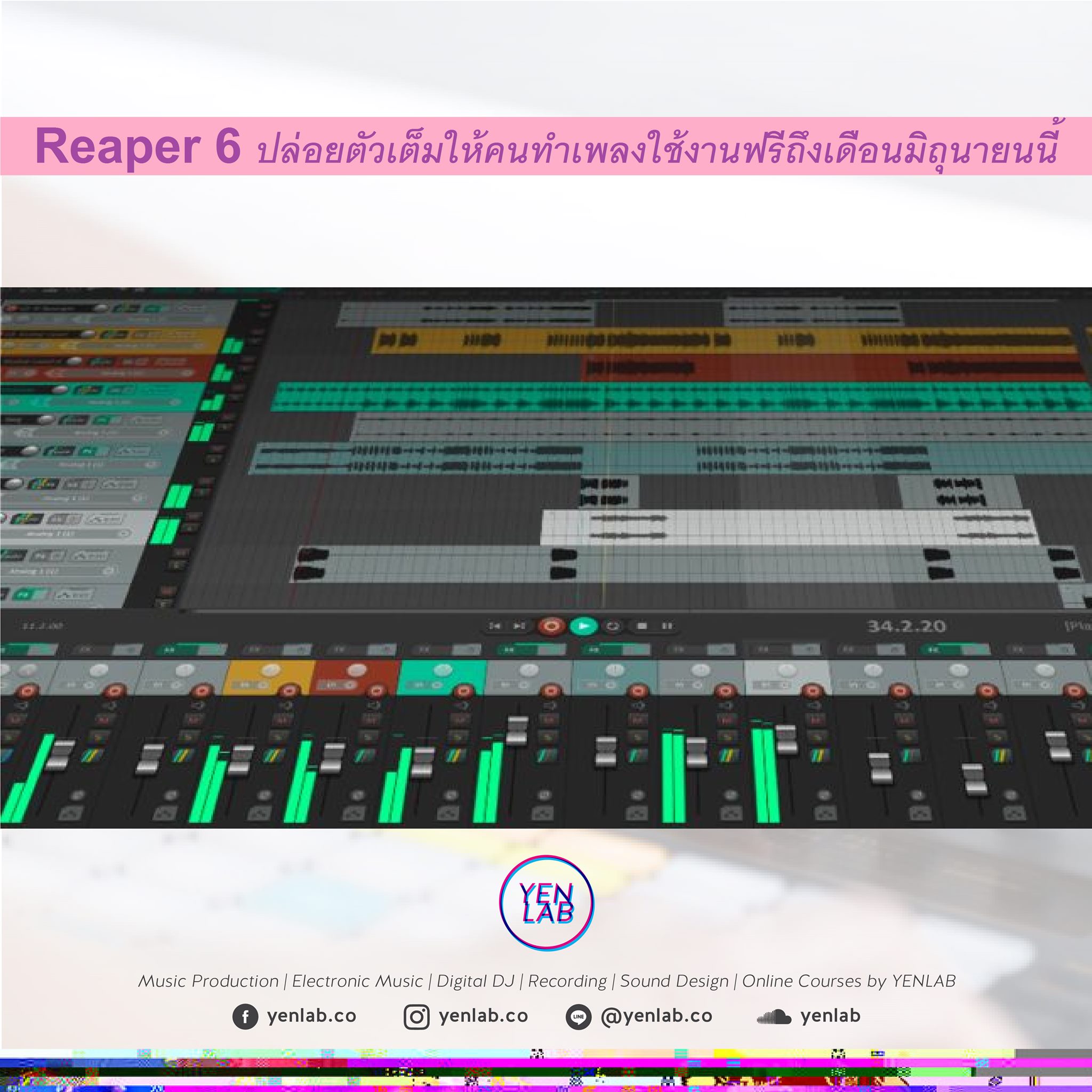Click the YEN LAB circular logo
The width and height of the screenshot is (1092, 1092).
(547, 903)
